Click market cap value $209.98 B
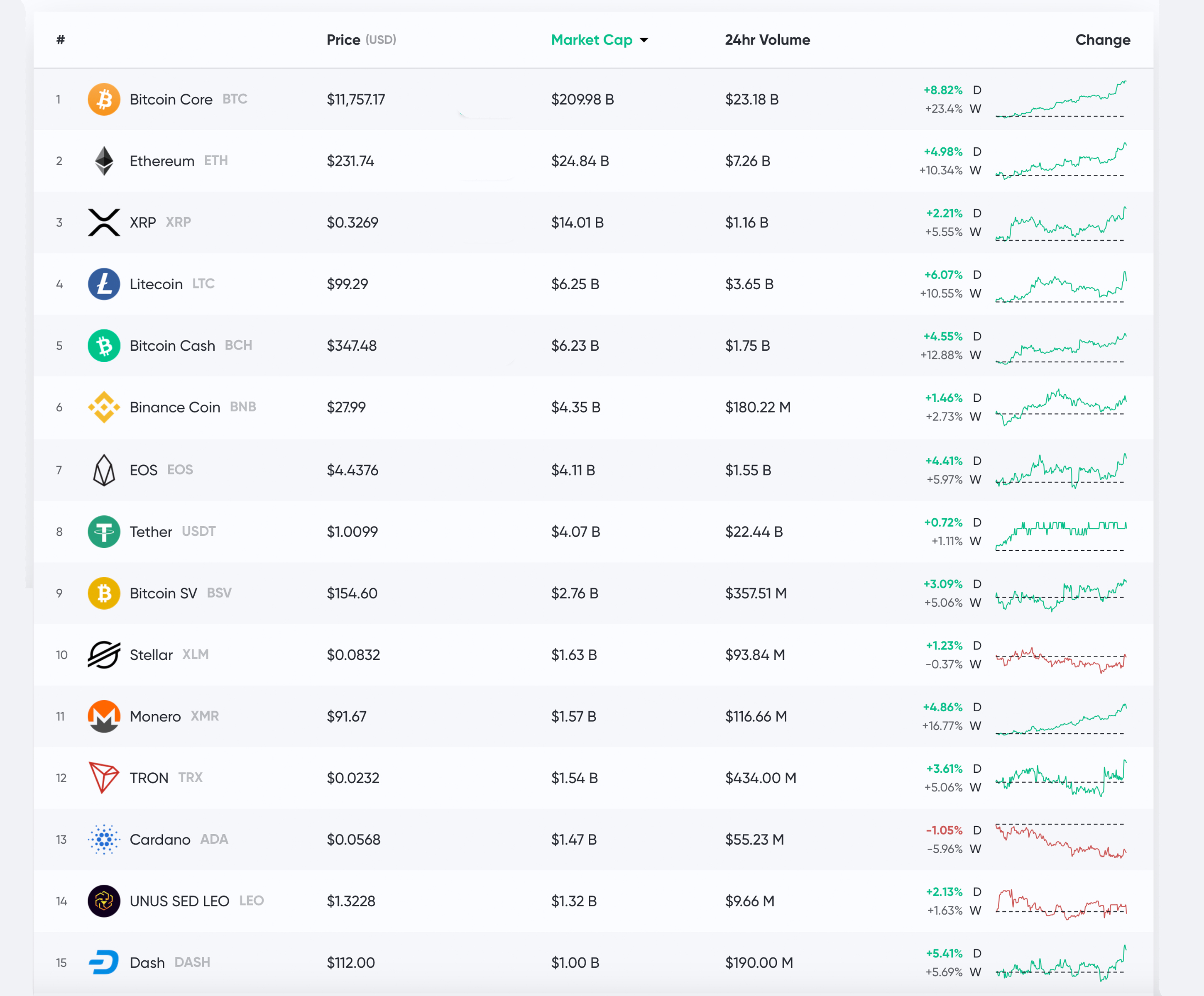This screenshot has height=996, width=1204. click(x=582, y=100)
